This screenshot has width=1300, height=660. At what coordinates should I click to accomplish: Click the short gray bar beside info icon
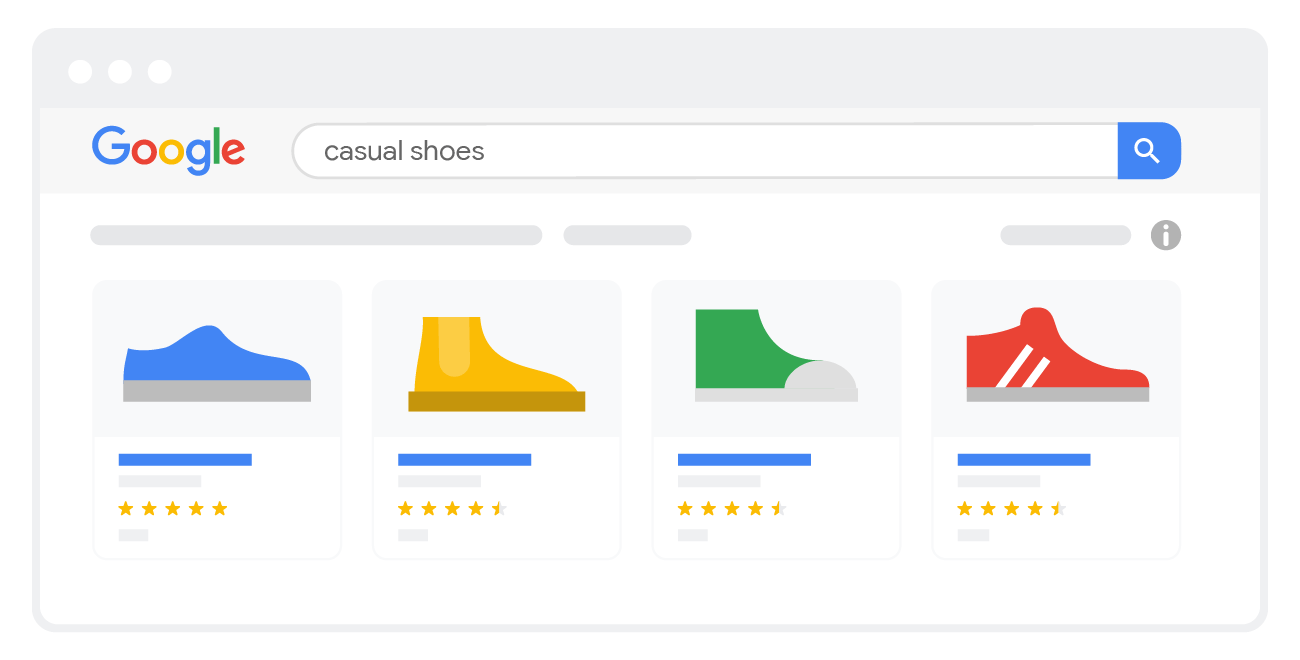click(x=1065, y=235)
